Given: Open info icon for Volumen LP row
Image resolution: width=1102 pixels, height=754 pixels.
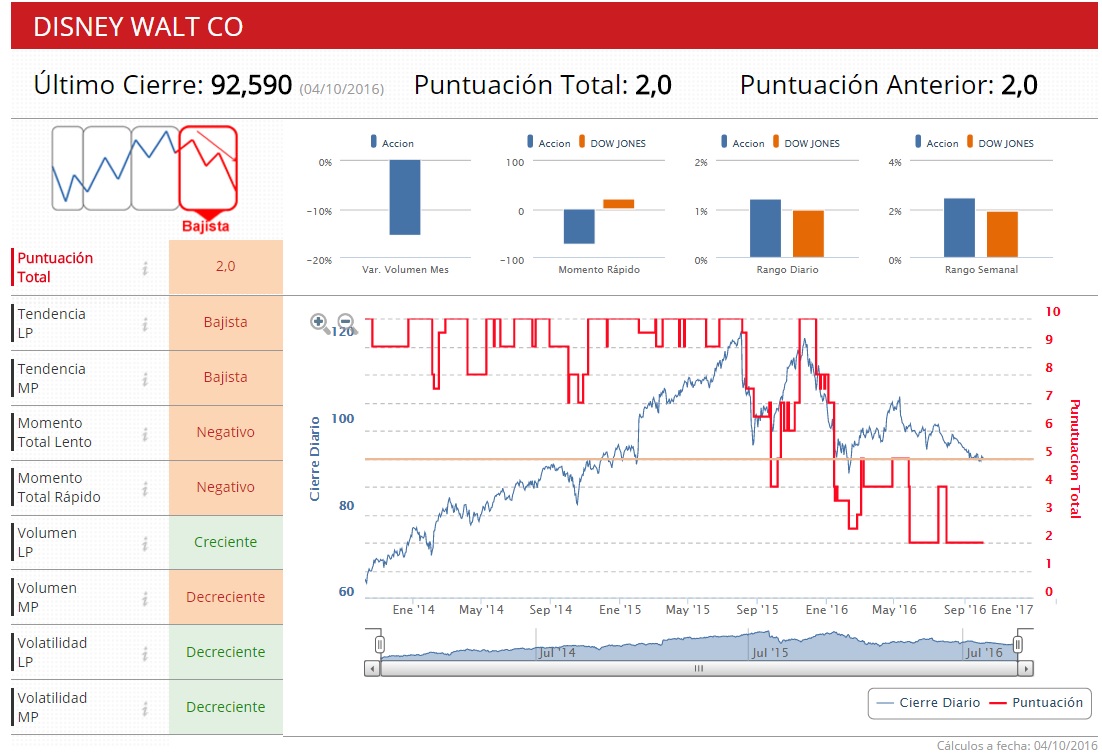Looking at the screenshot, I should pyautogui.click(x=145, y=543).
